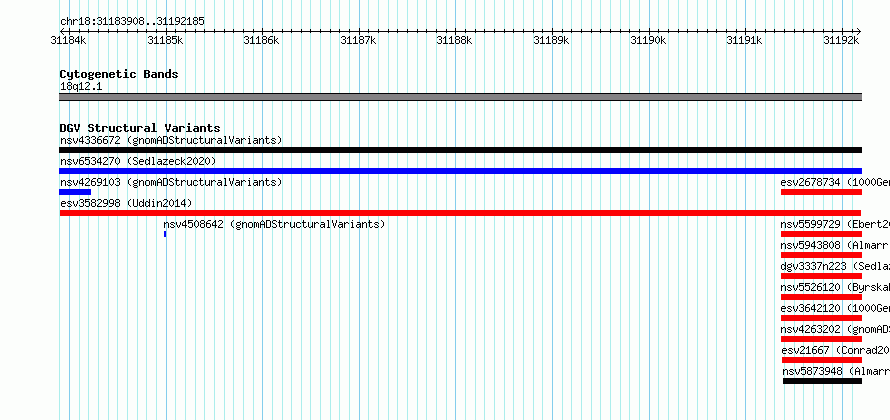Click the DGV Structural Variants track title

[140, 128]
